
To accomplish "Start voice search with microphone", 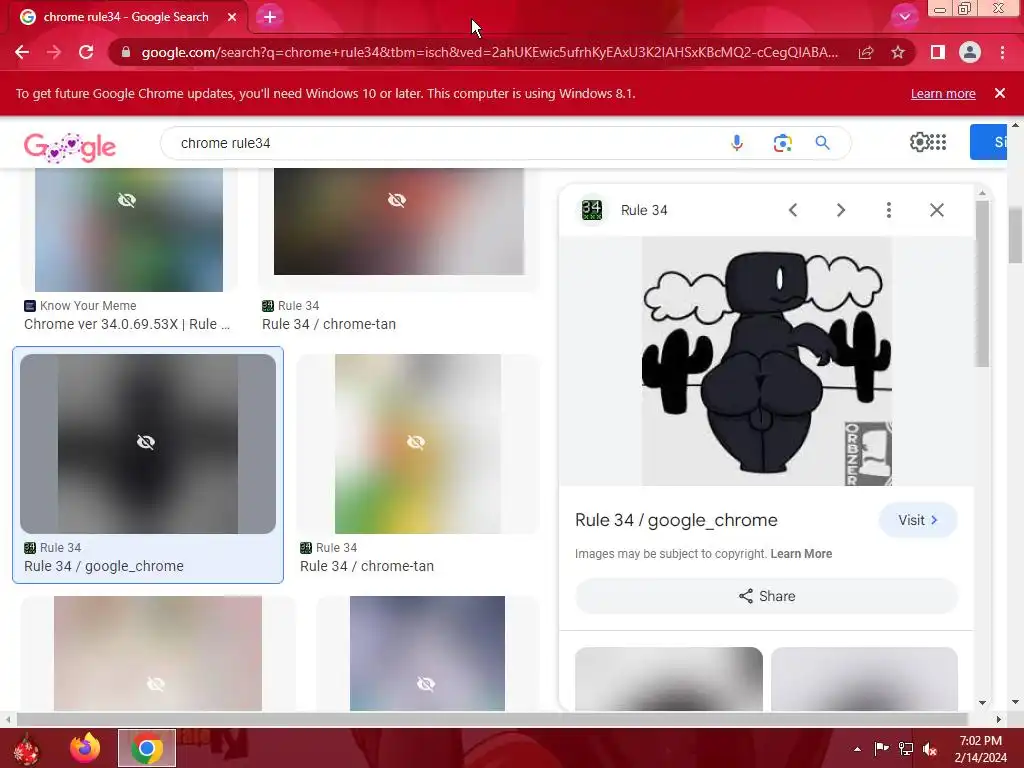I will click(737, 143).
